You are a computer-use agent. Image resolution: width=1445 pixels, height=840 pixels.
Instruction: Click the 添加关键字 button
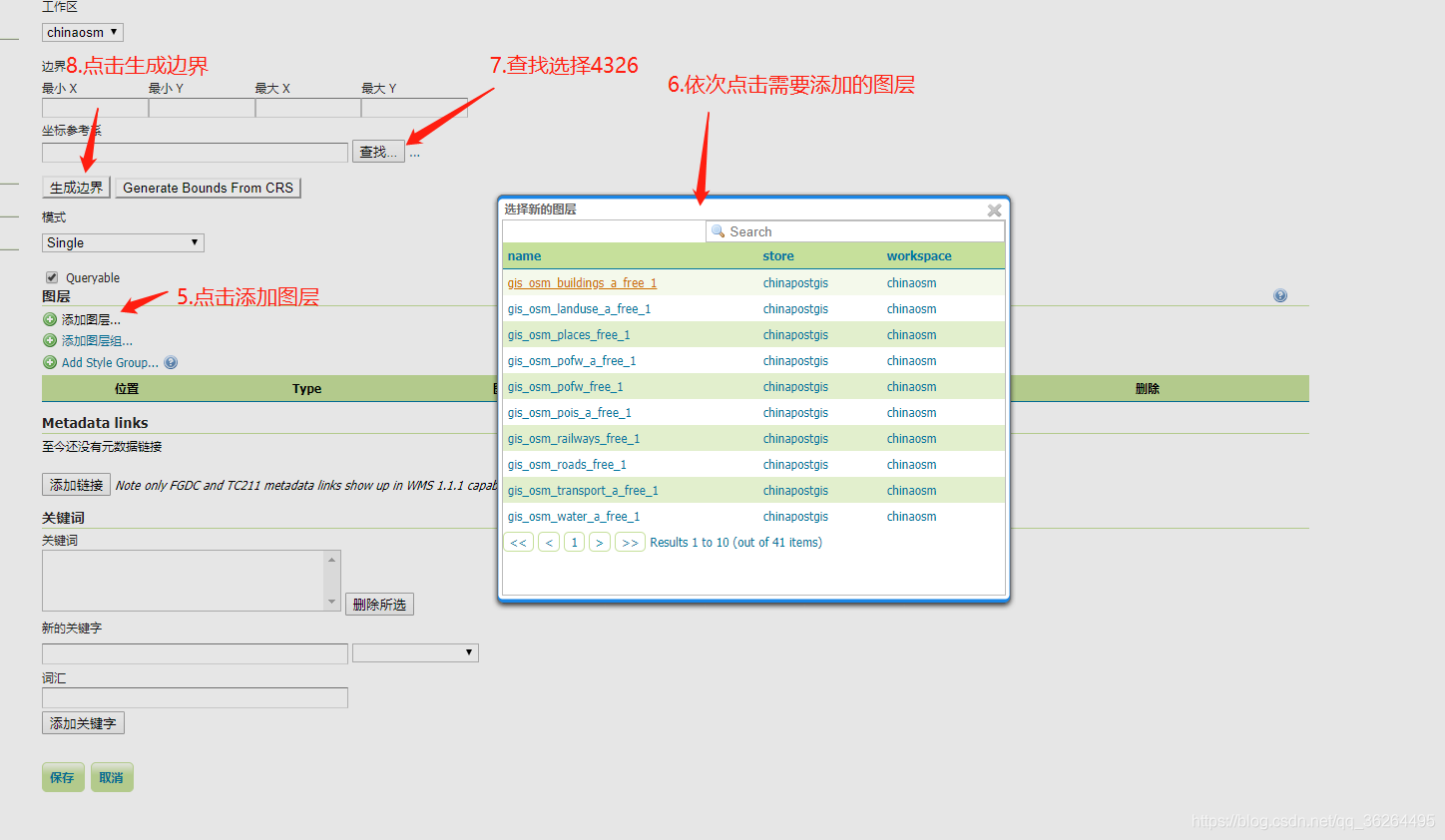pos(83,723)
